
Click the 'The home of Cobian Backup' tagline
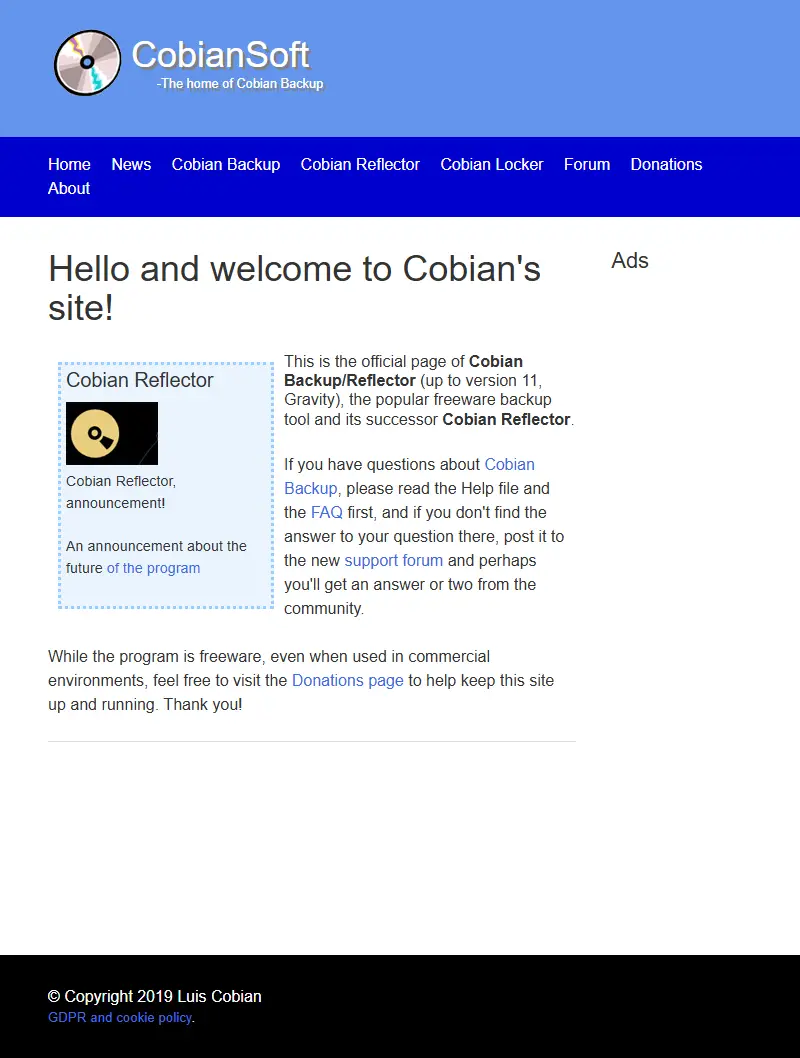[x=240, y=84]
